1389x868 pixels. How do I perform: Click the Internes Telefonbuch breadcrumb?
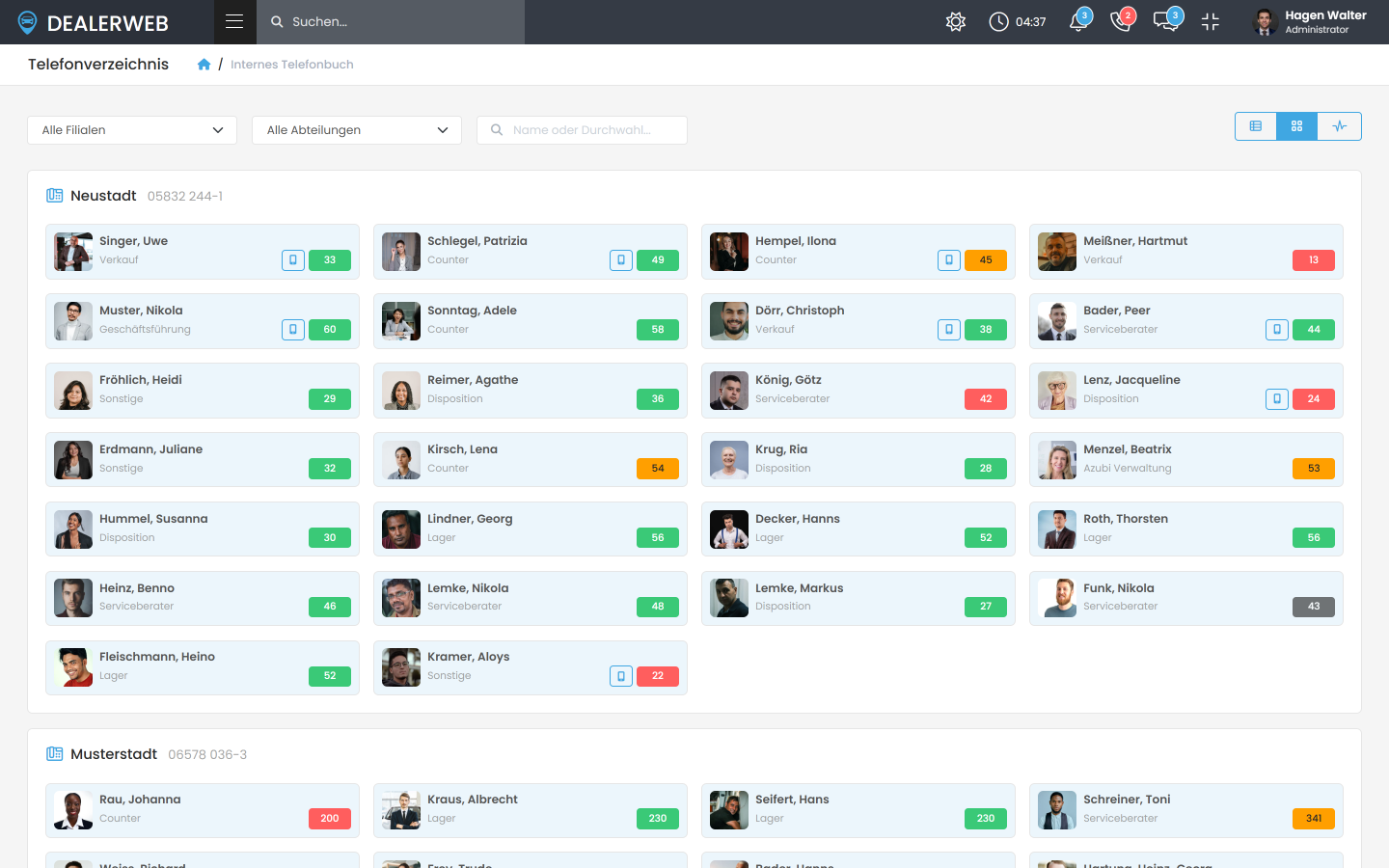pyautogui.click(x=292, y=65)
